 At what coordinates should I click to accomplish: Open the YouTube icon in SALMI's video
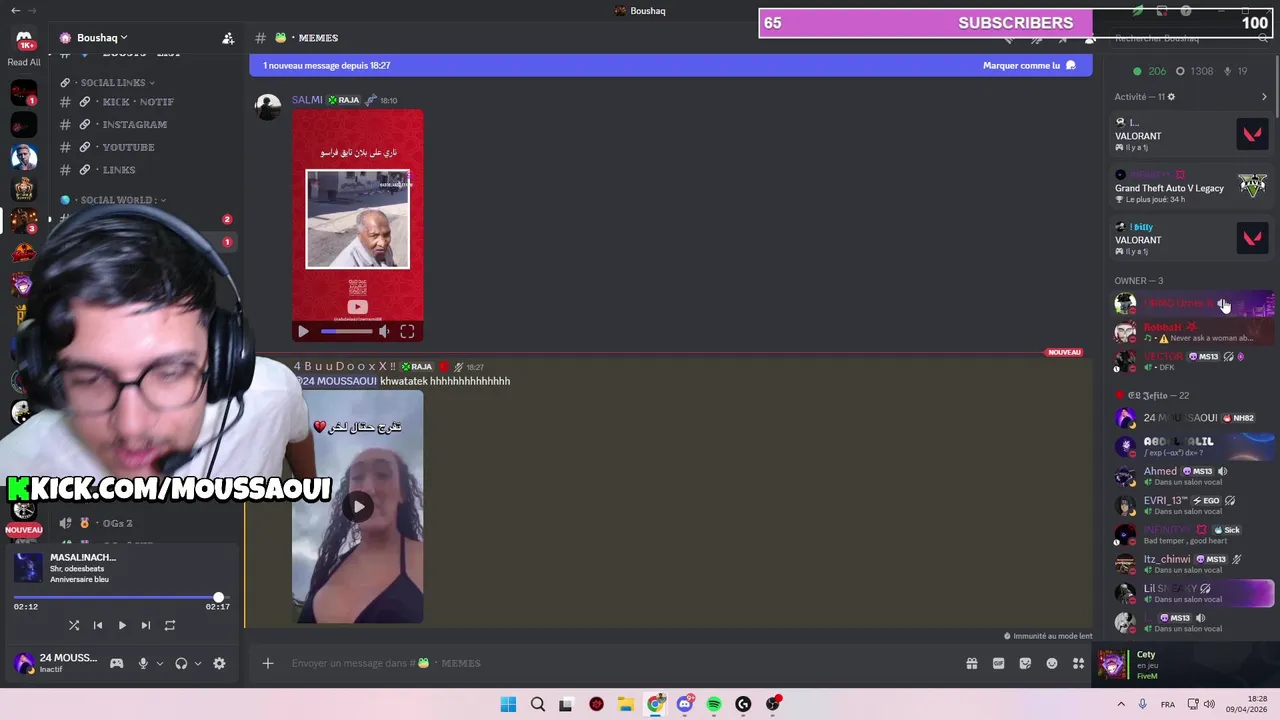357,308
